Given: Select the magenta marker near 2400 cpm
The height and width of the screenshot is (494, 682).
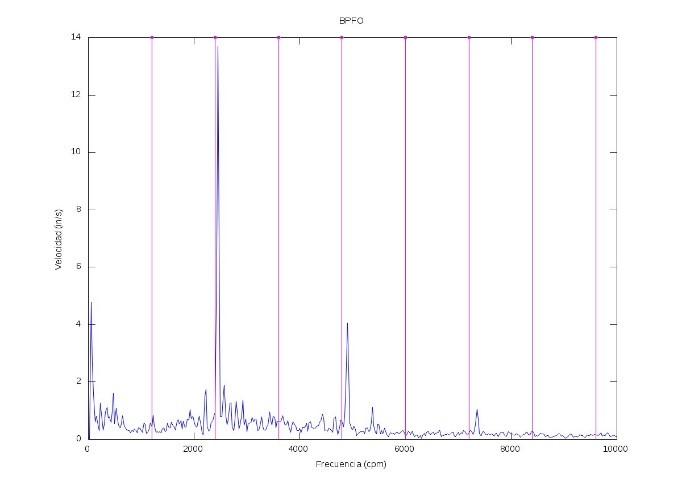Looking at the screenshot, I should pyautogui.click(x=215, y=37).
